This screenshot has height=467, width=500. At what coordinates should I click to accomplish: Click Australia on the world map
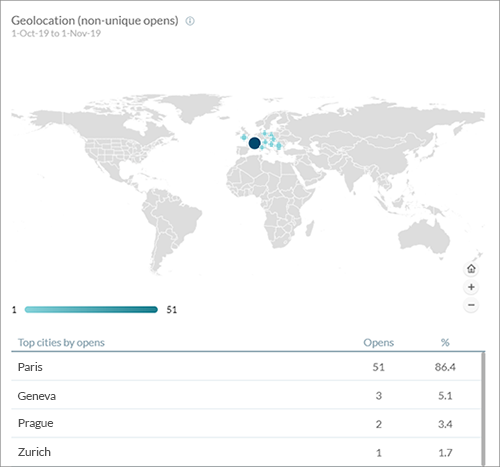(x=424, y=237)
